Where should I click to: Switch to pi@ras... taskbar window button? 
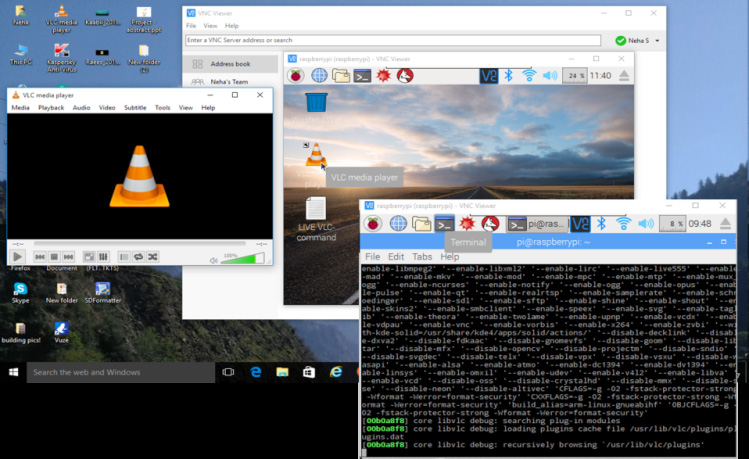[537, 224]
